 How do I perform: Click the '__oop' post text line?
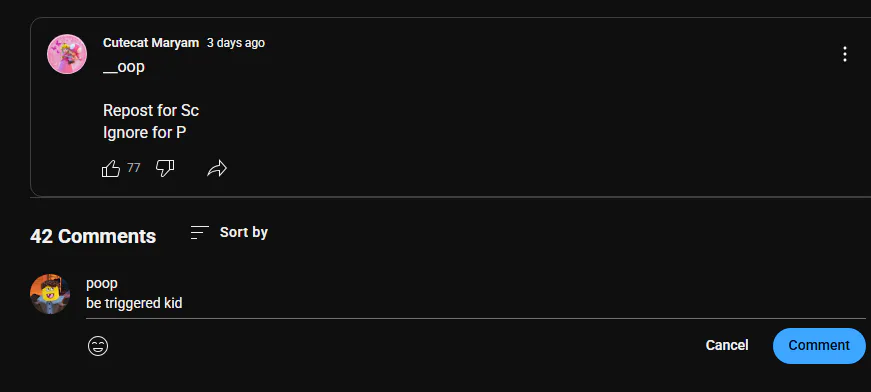point(124,67)
